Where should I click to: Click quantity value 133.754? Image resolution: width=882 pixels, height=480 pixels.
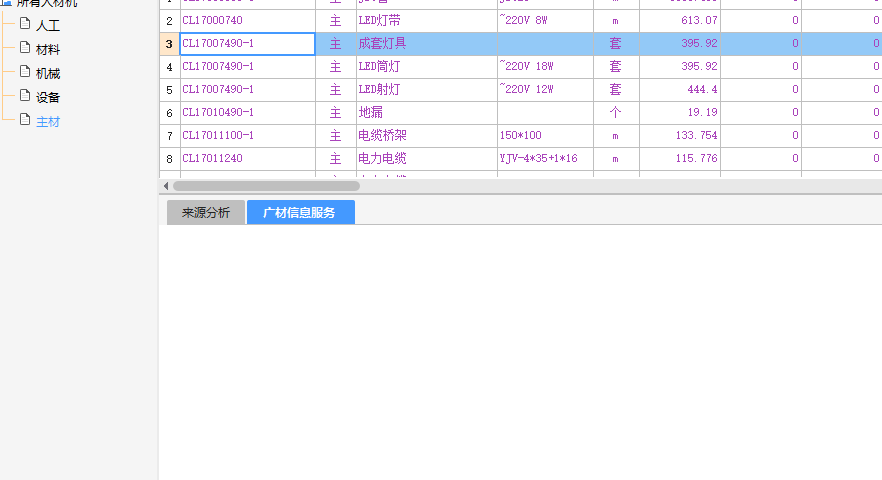[680, 136]
